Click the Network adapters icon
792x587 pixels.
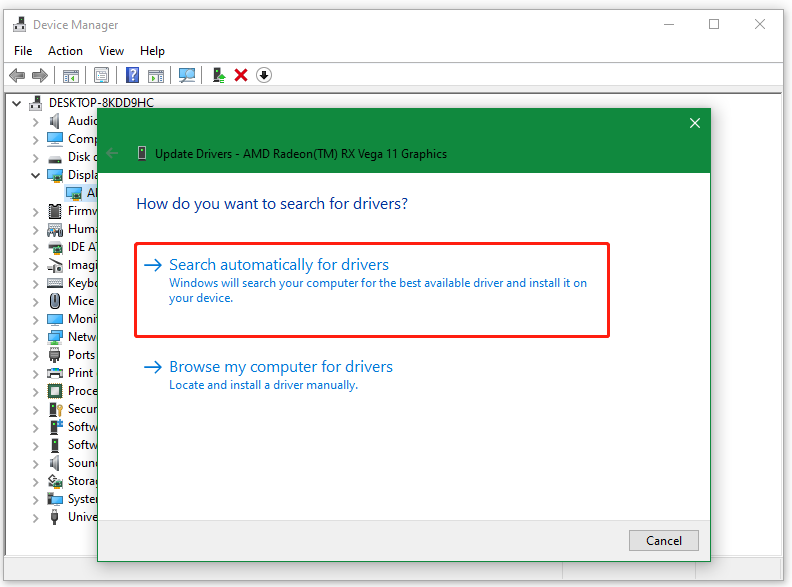55,337
